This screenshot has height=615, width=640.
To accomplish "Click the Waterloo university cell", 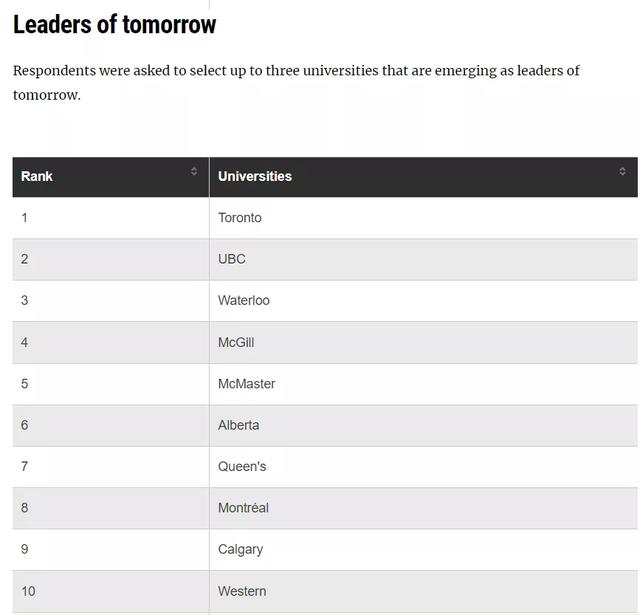I will pos(244,301).
